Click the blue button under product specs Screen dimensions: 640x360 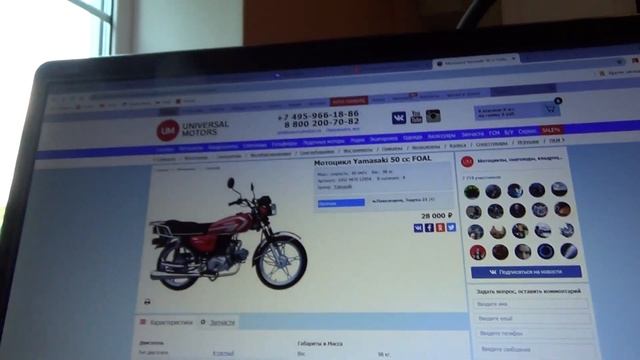click(x=341, y=203)
